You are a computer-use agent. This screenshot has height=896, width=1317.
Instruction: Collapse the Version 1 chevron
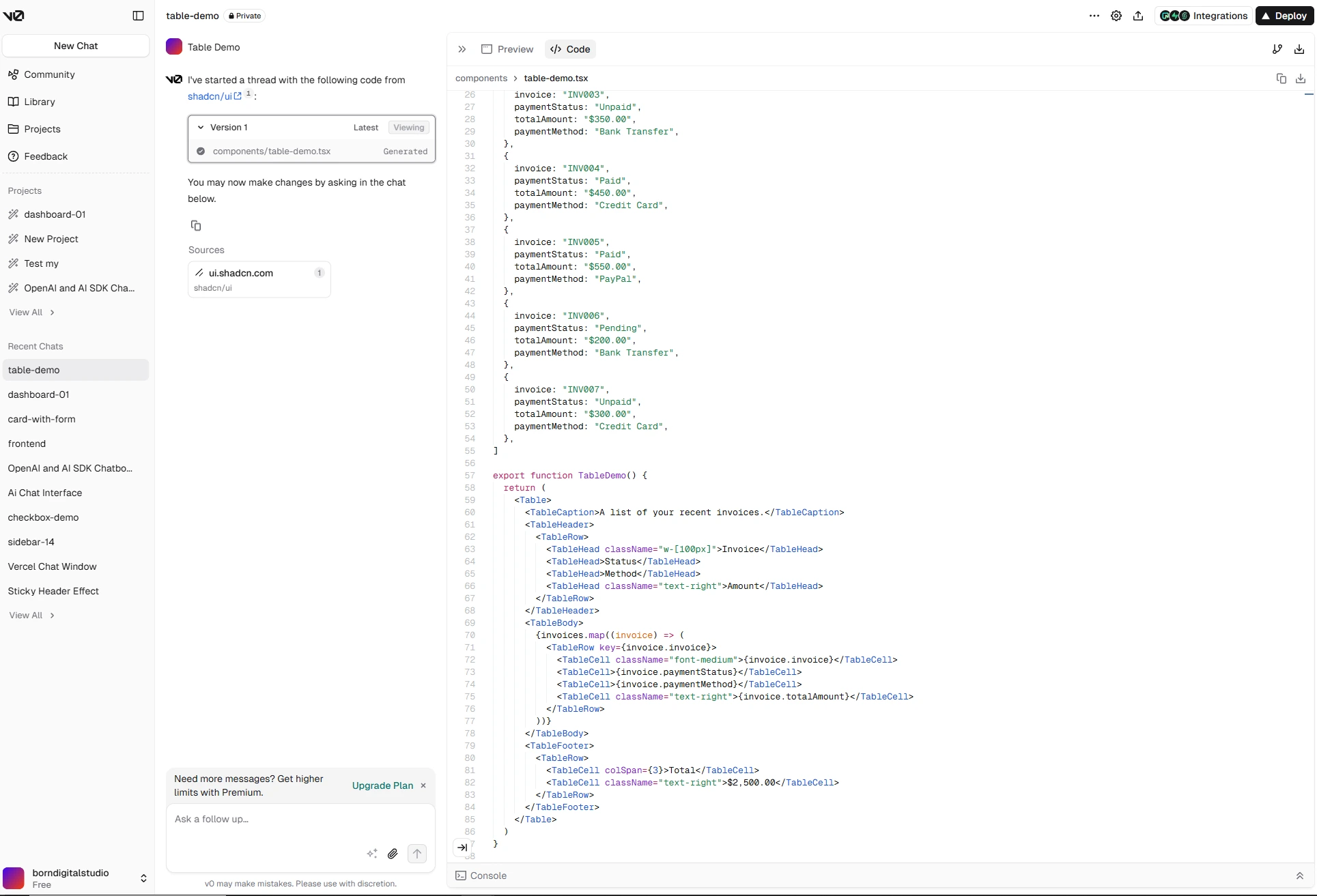coord(201,128)
